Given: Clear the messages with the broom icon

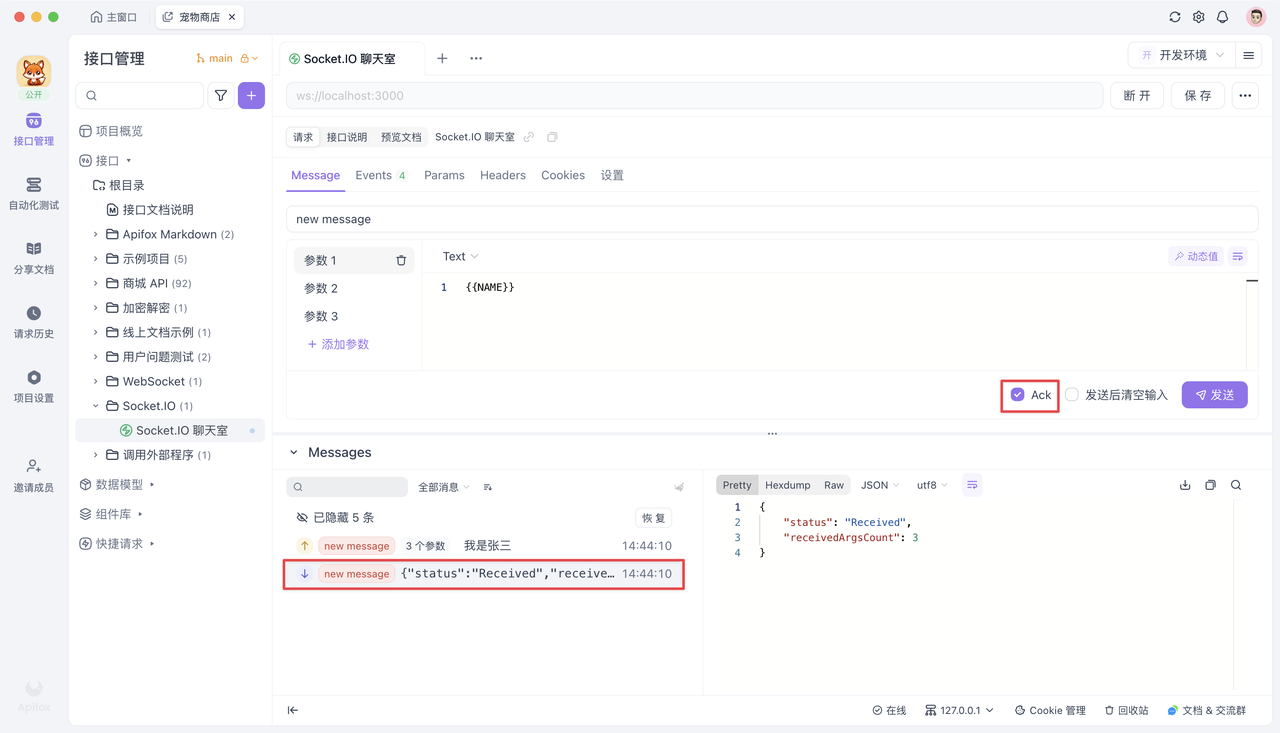Looking at the screenshot, I should point(679,487).
